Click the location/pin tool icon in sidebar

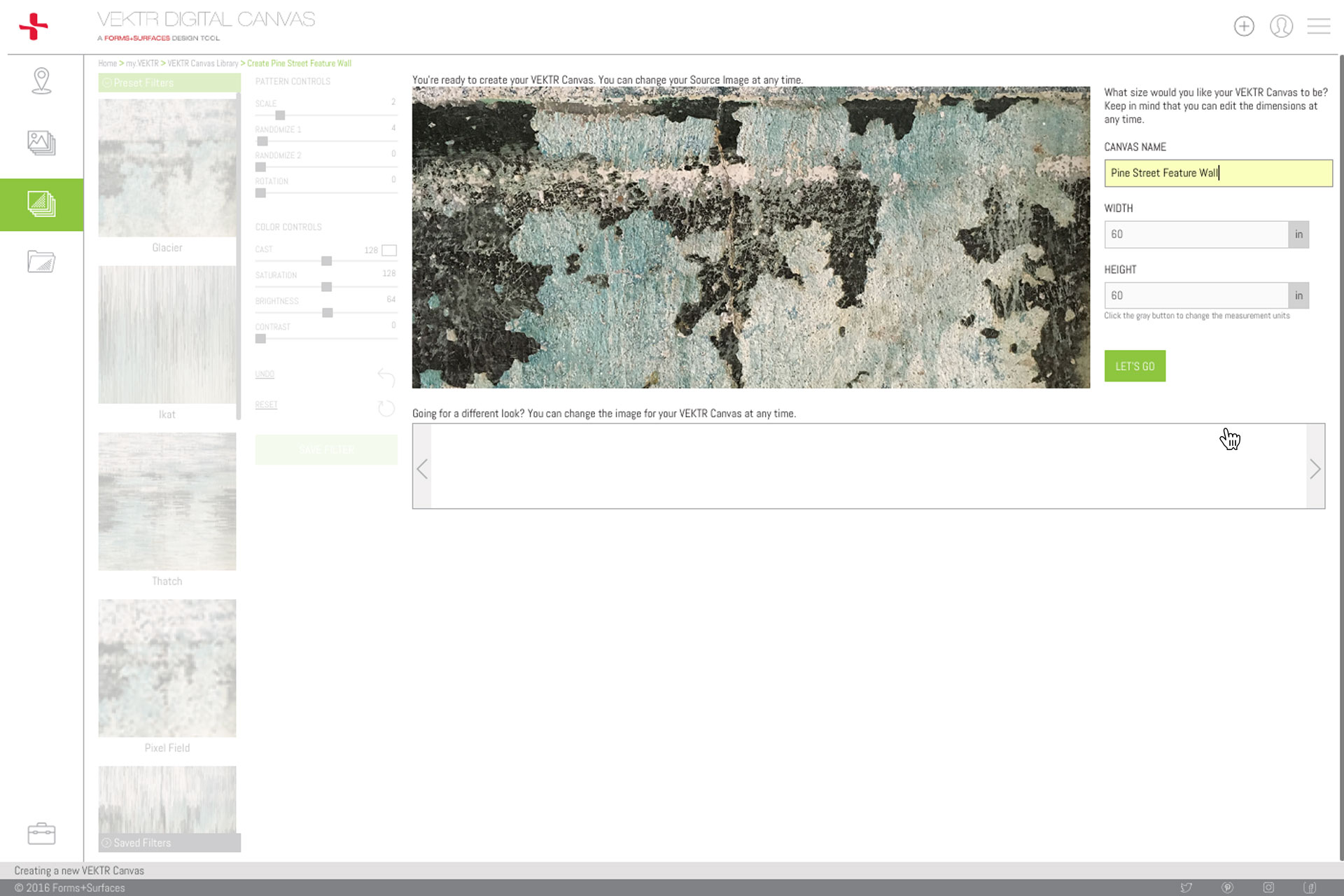point(41,80)
